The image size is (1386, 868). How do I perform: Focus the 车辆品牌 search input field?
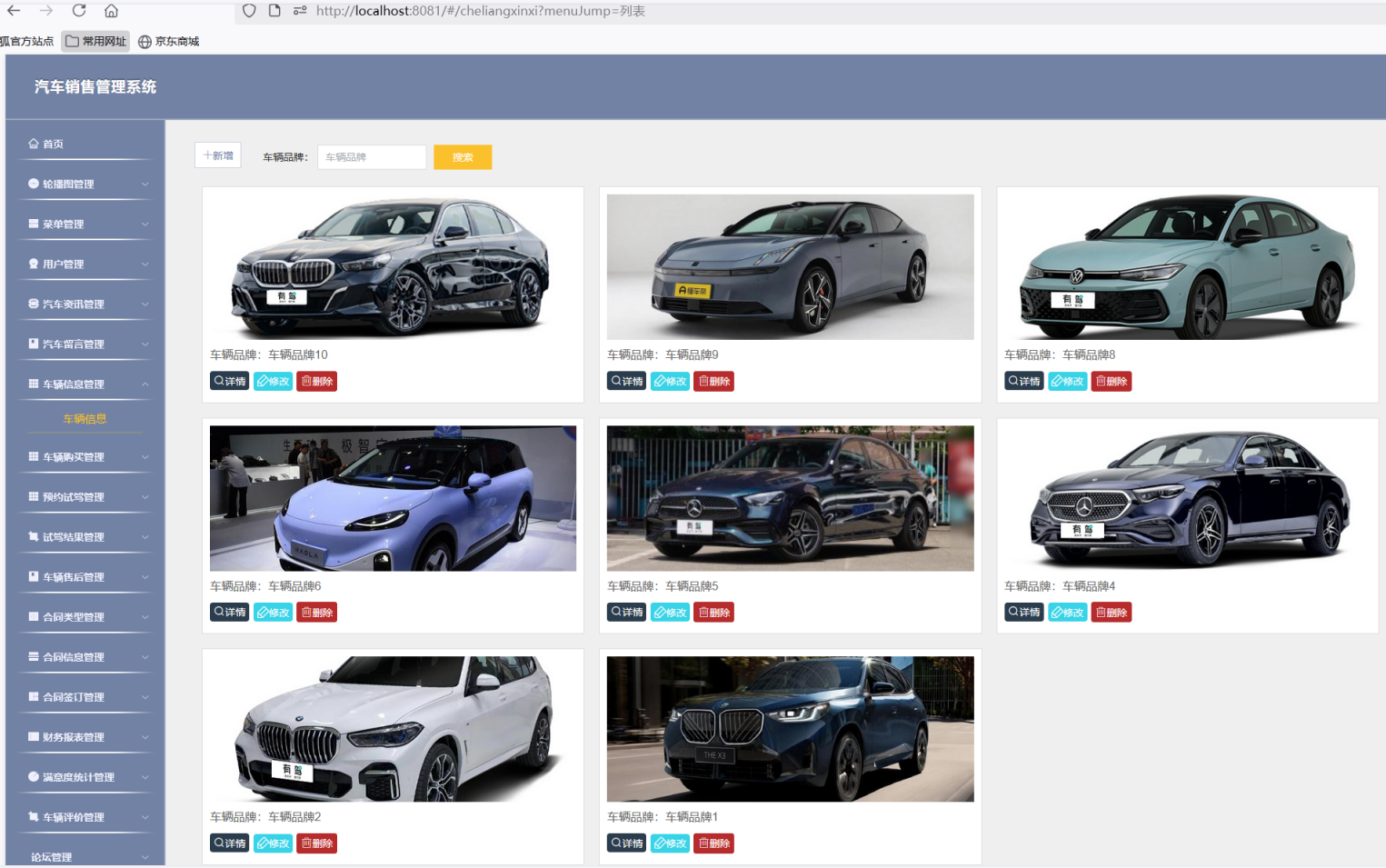click(372, 157)
